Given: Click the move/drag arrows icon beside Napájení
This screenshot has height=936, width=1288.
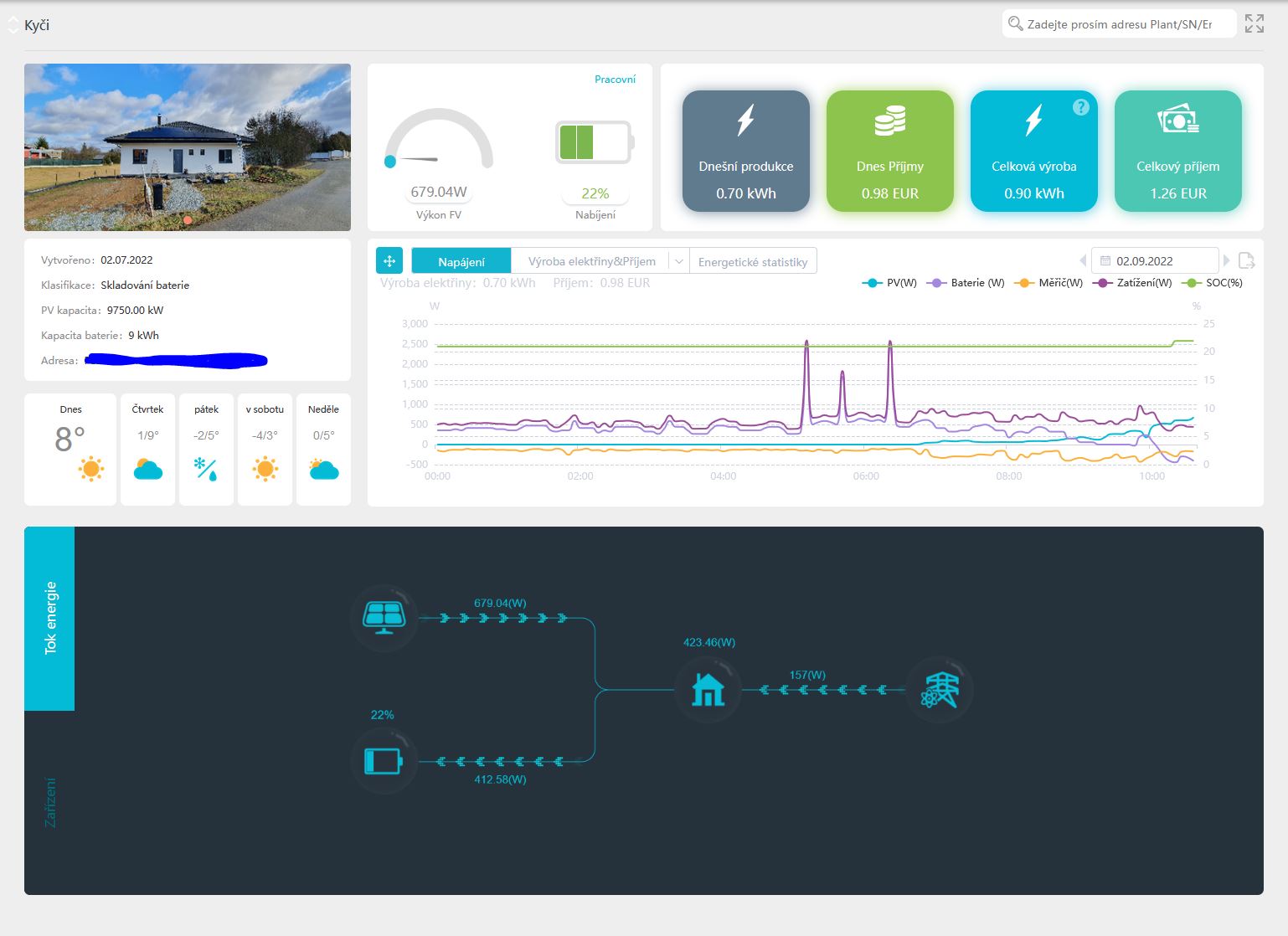Looking at the screenshot, I should tap(389, 260).
